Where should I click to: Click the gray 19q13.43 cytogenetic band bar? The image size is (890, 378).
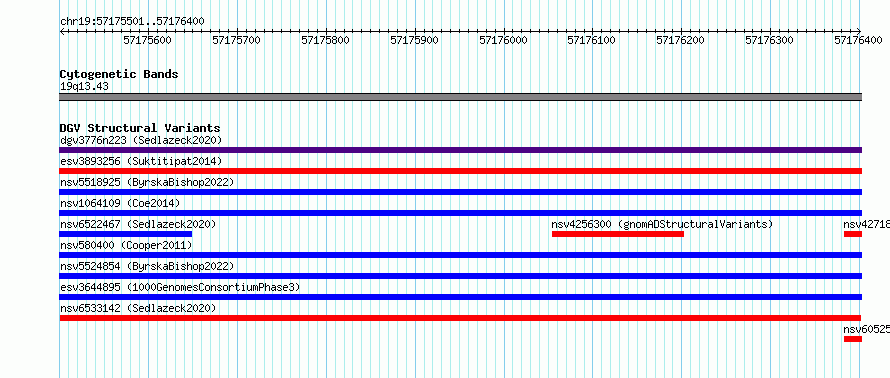click(461, 97)
